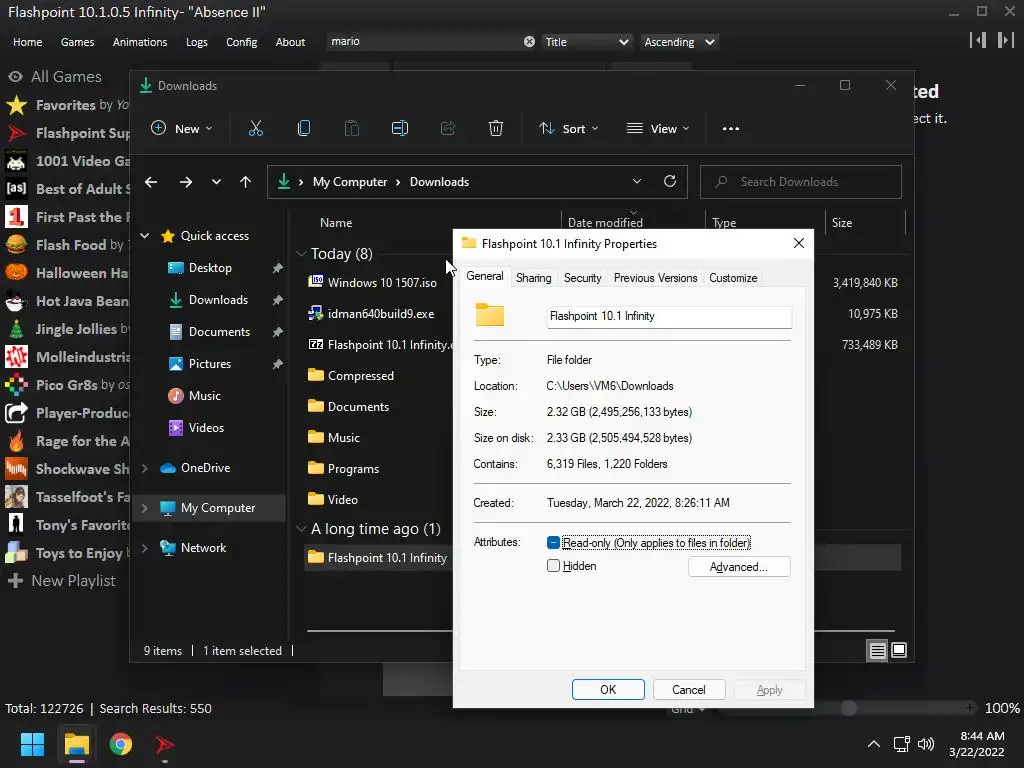This screenshot has height=768, width=1024.
Task: Select Windows 10 1507.iso file
Action: click(x=382, y=283)
